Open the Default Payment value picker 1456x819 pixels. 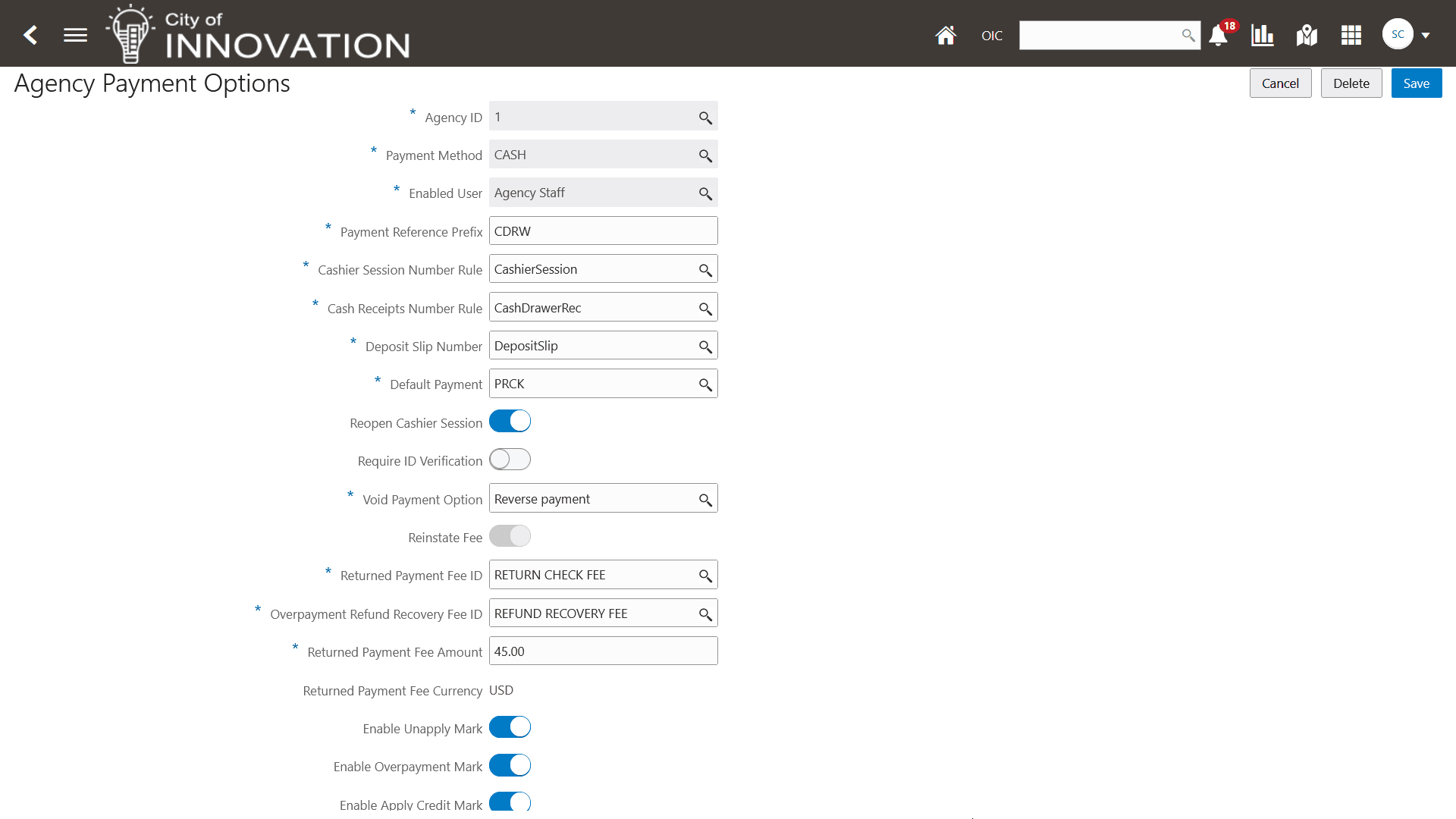[x=704, y=383]
